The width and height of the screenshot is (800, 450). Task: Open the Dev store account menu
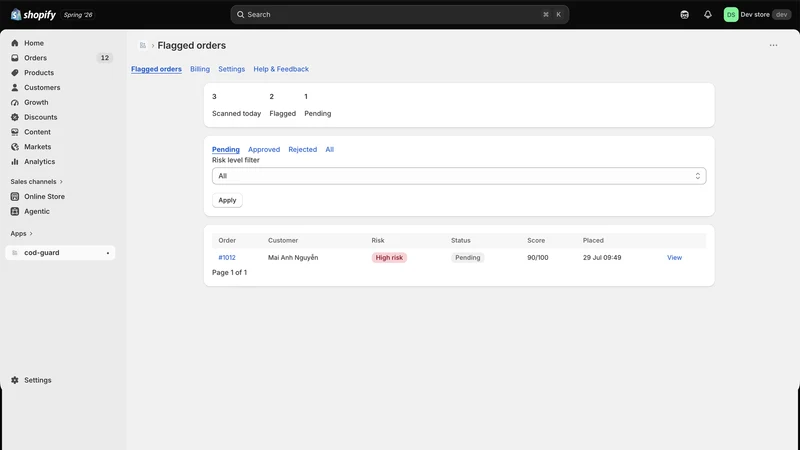tap(757, 15)
